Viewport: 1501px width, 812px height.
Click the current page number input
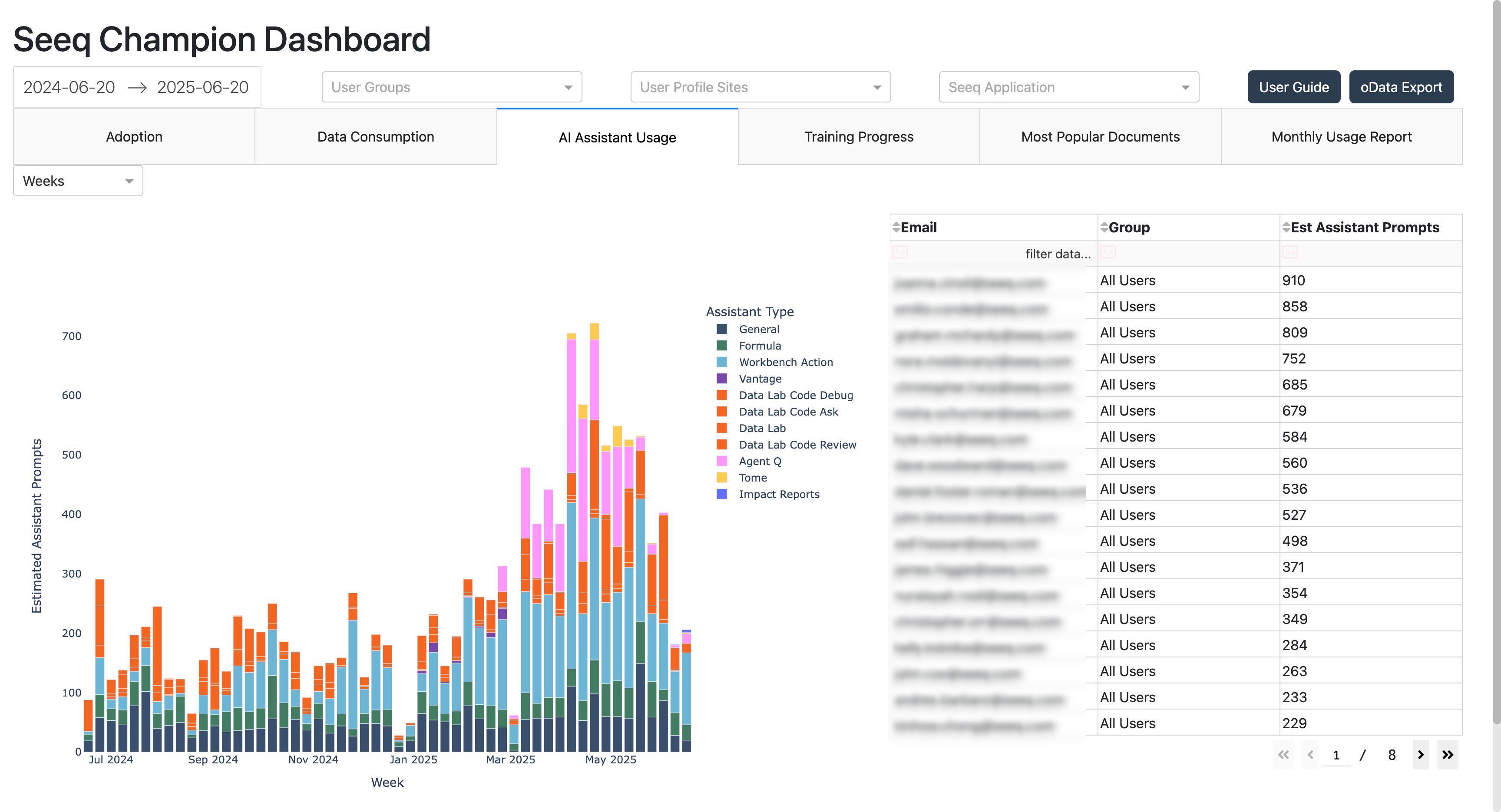pyautogui.click(x=1336, y=756)
